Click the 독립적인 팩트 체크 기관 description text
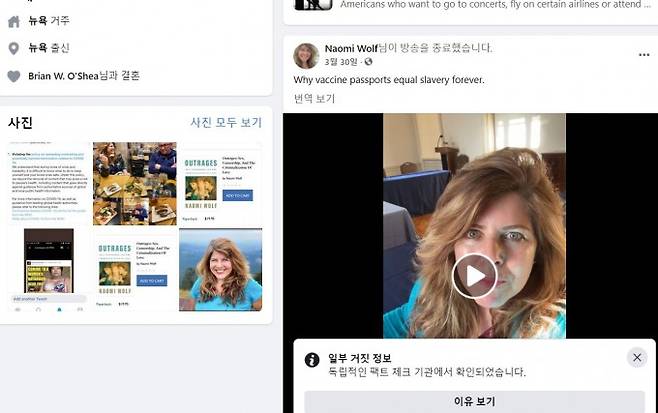The width and height of the screenshot is (658, 413). point(427,372)
